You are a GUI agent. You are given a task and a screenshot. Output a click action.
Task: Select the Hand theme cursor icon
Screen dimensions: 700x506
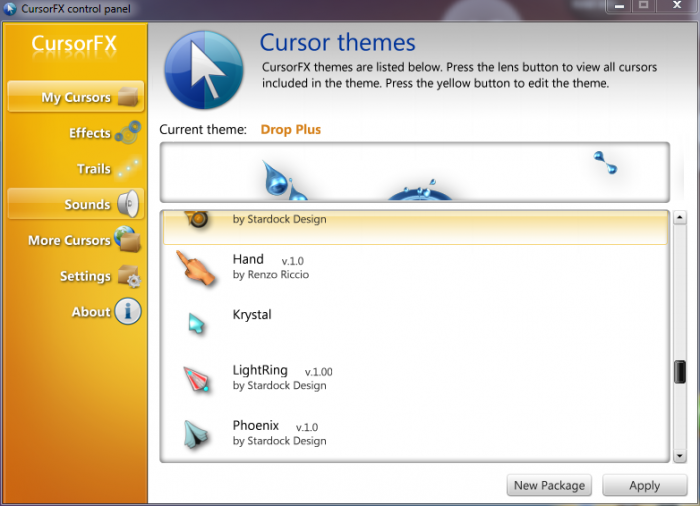tap(196, 268)
